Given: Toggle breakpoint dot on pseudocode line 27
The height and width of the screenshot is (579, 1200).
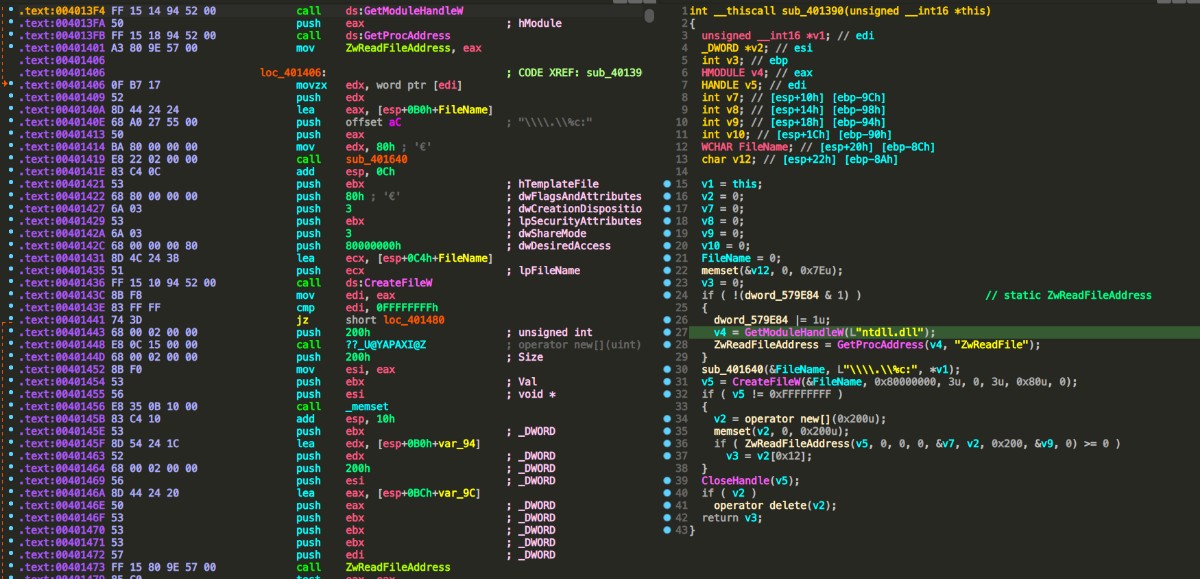Looking at the screenshot, I should (667, 332).
